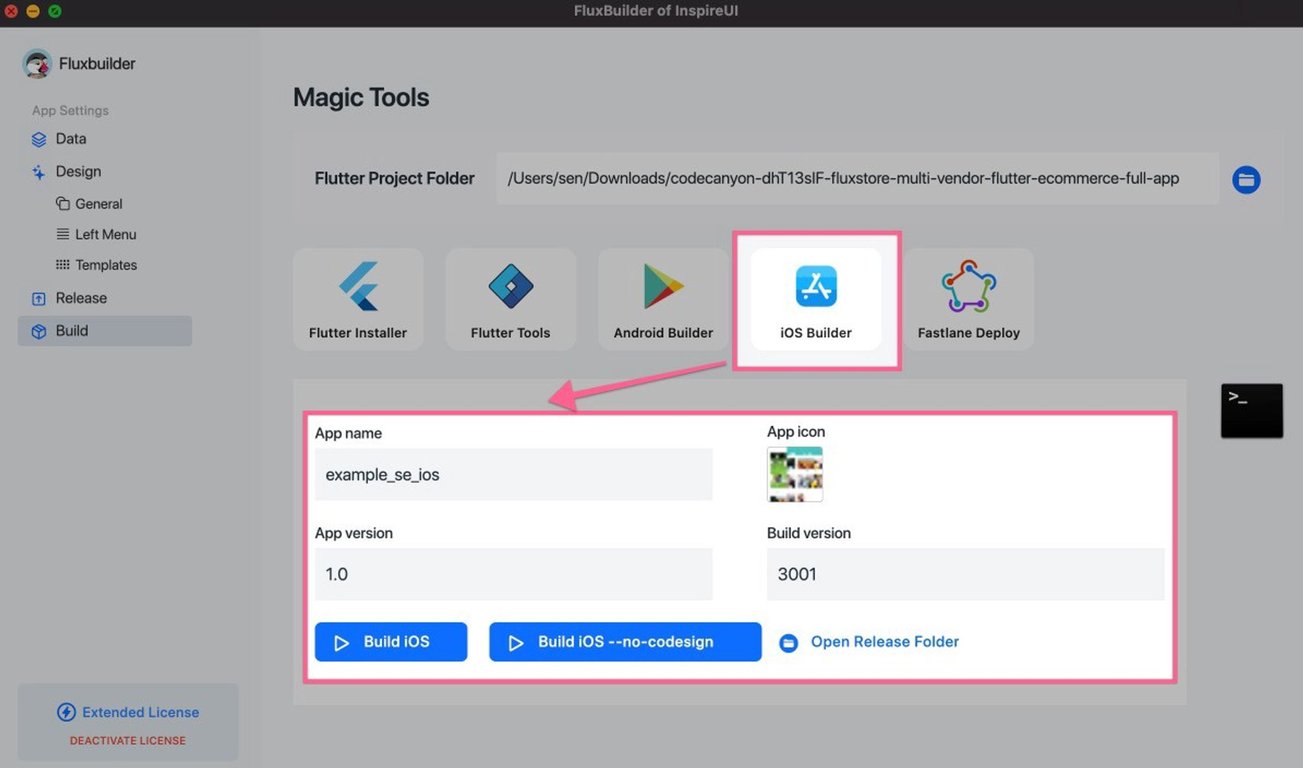Viewport: 1303px width, 768px height.
Task: Click the General copy icon
Action: (x=63, y=204)
